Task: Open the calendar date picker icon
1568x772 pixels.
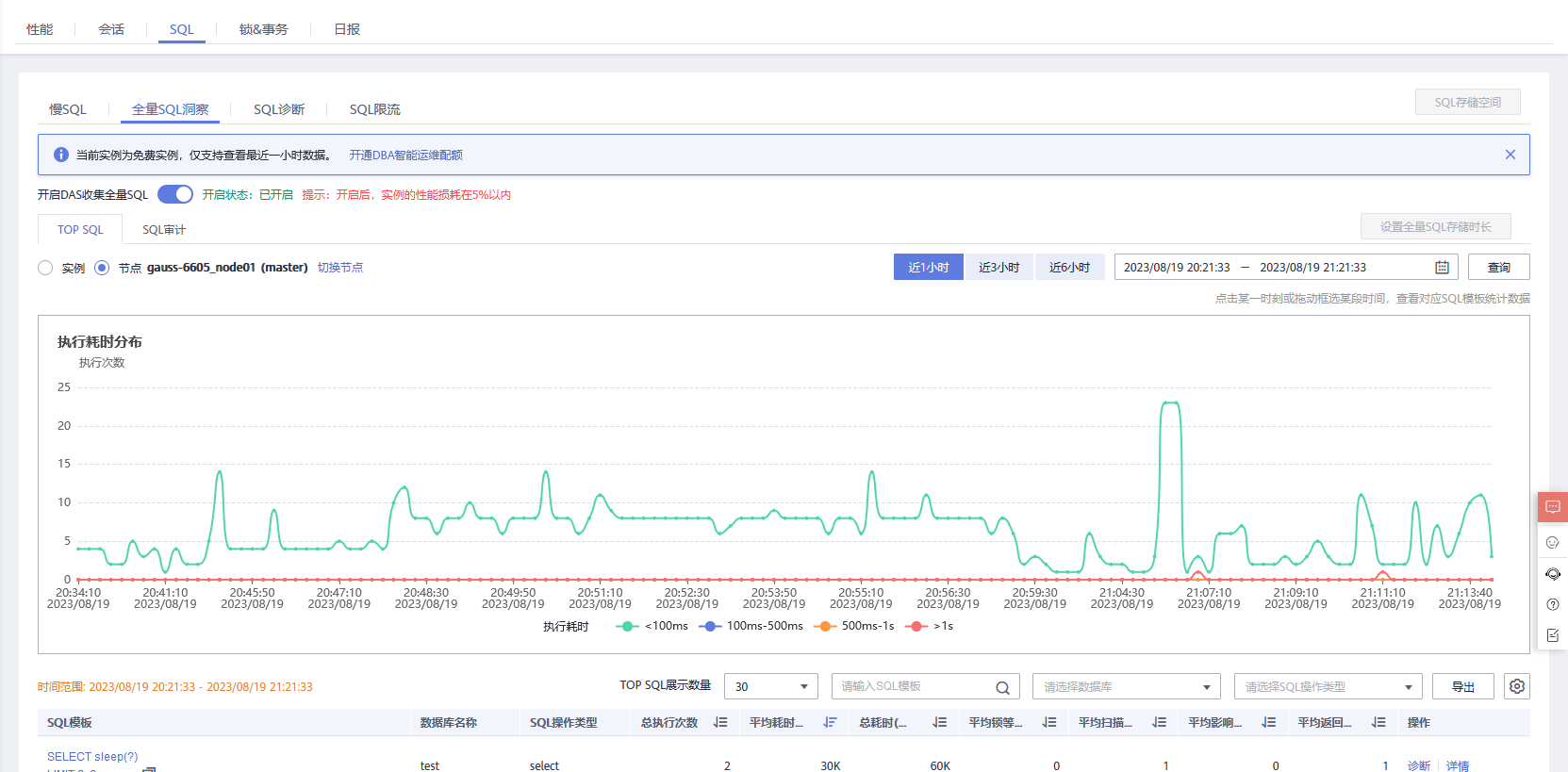Action: click(1442, 268)
